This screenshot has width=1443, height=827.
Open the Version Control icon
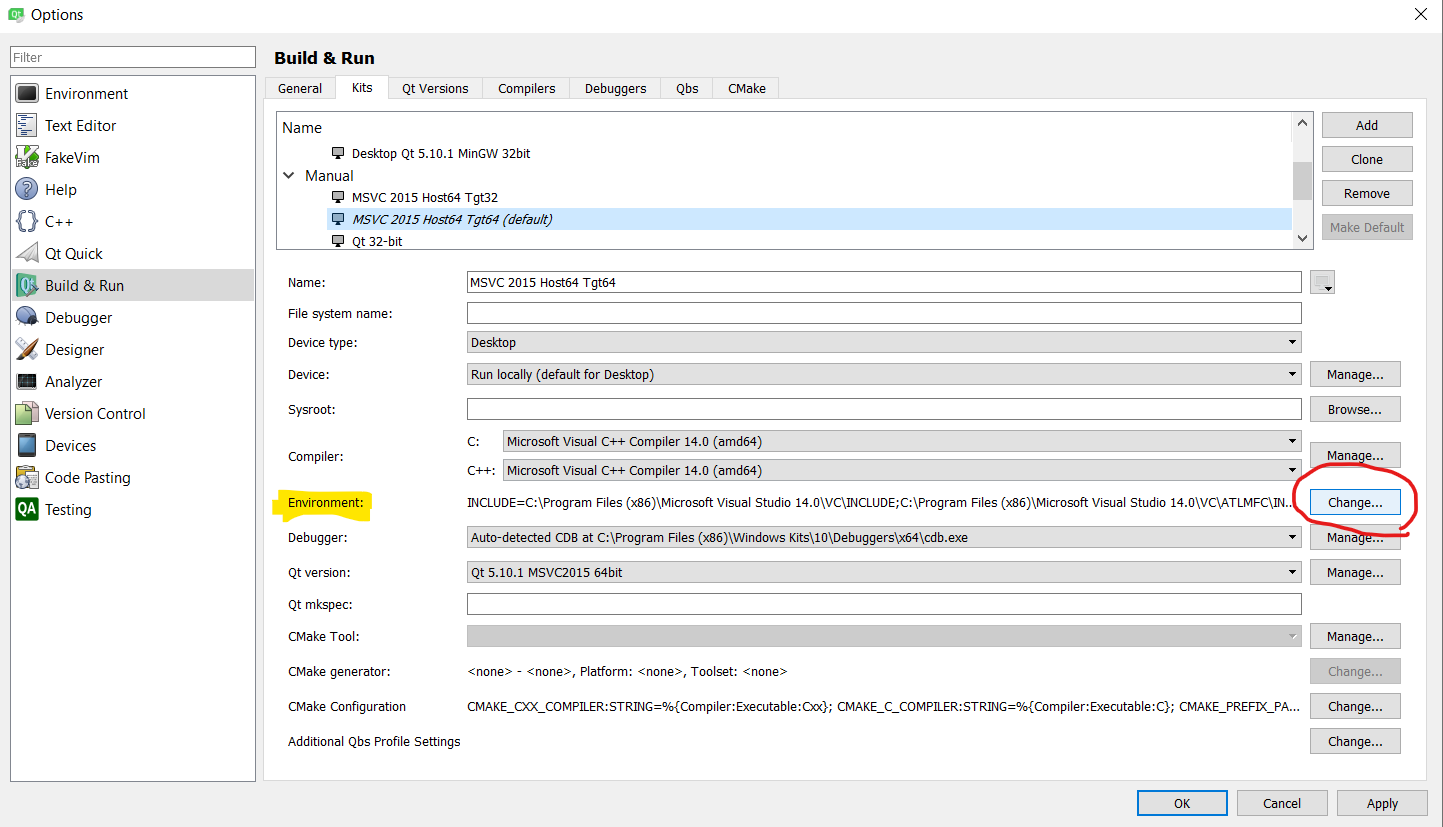[x=27, y=413]
